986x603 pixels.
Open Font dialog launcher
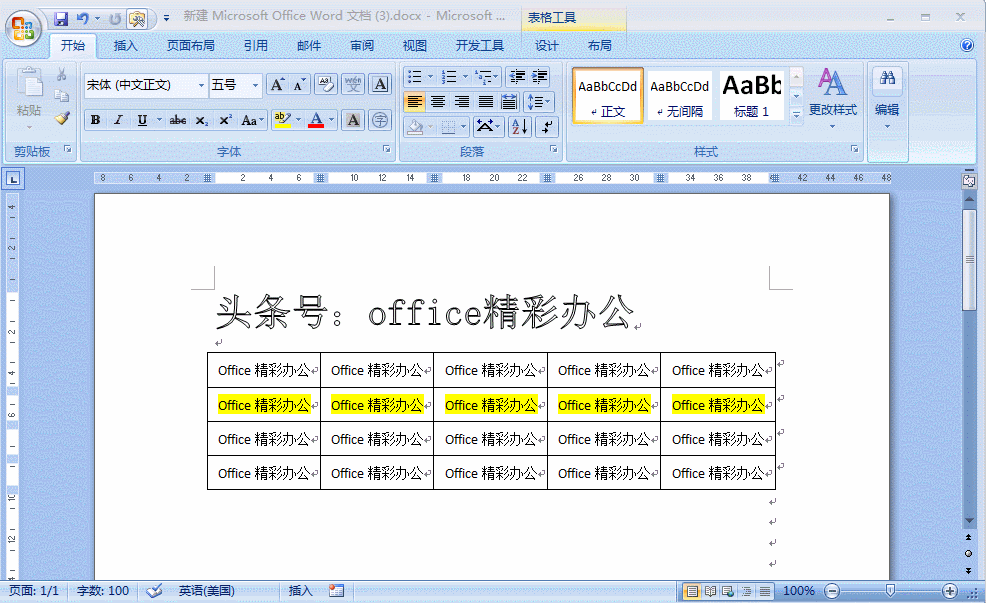coord(387,150)
